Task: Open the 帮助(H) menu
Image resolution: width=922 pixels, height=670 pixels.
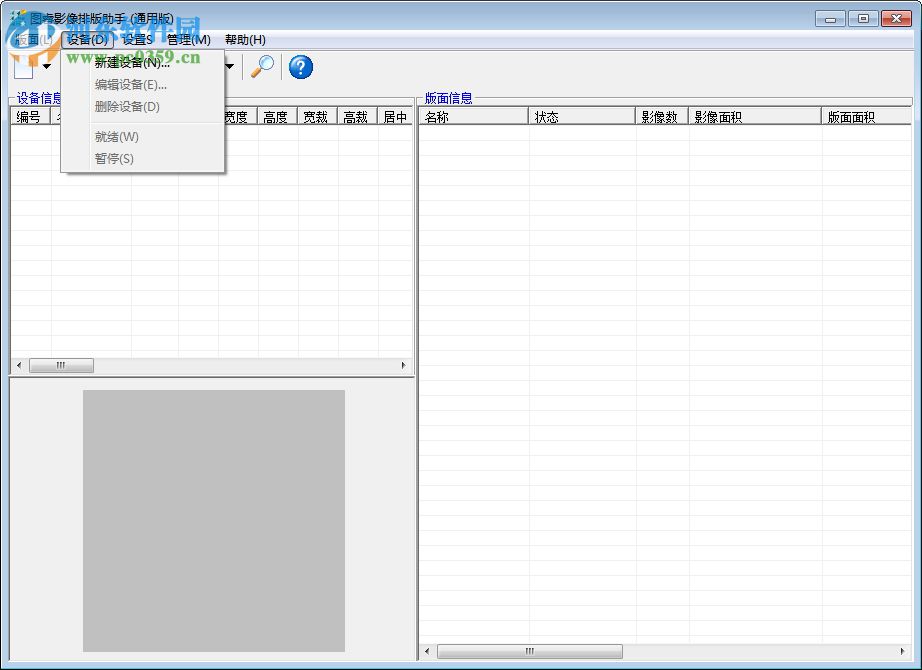Action: click(245, 40)
